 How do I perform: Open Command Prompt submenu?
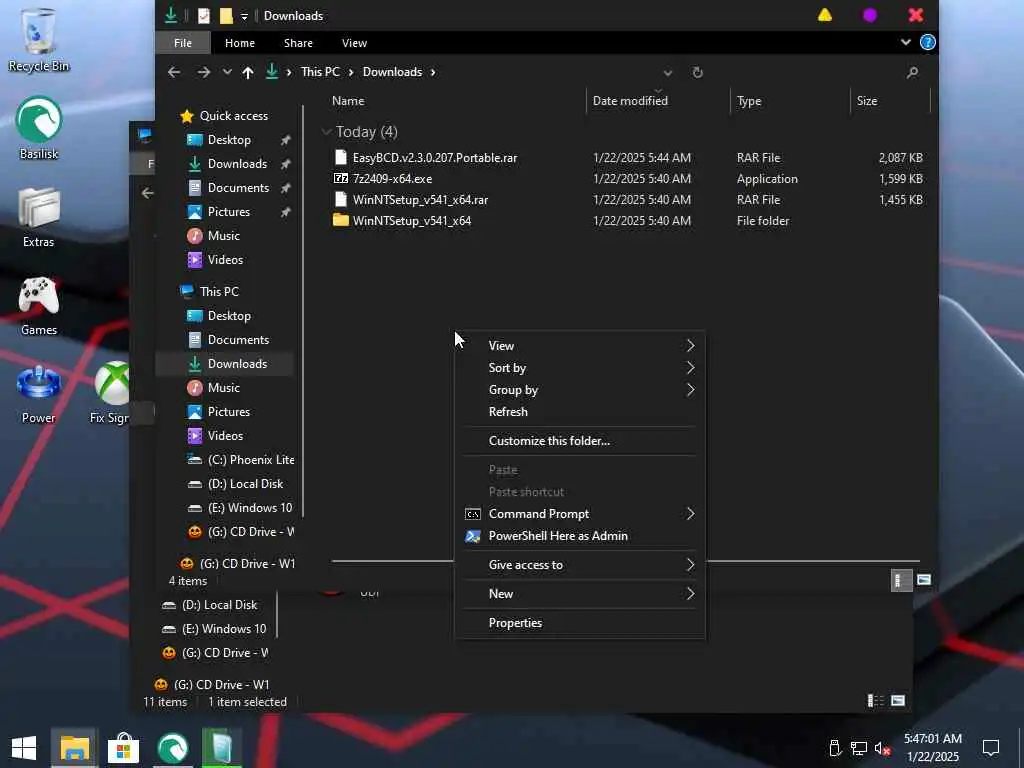click(580, 514)
